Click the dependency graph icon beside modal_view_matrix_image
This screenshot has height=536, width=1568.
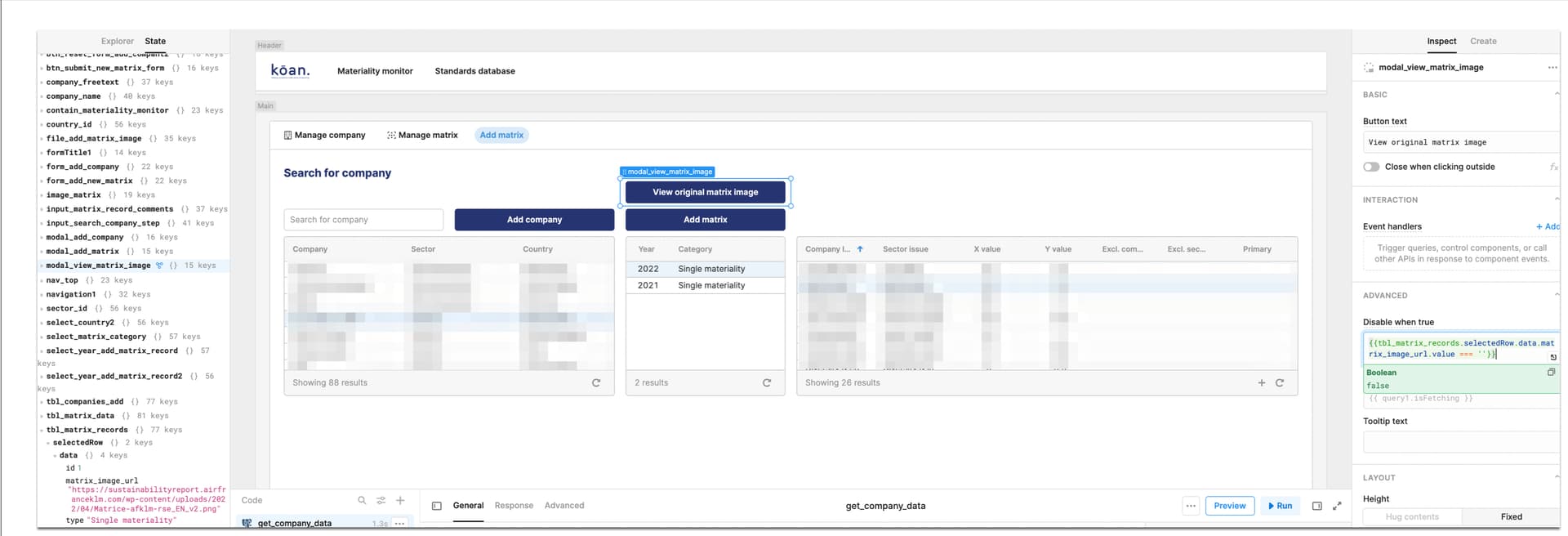click(x=159, y=266)
